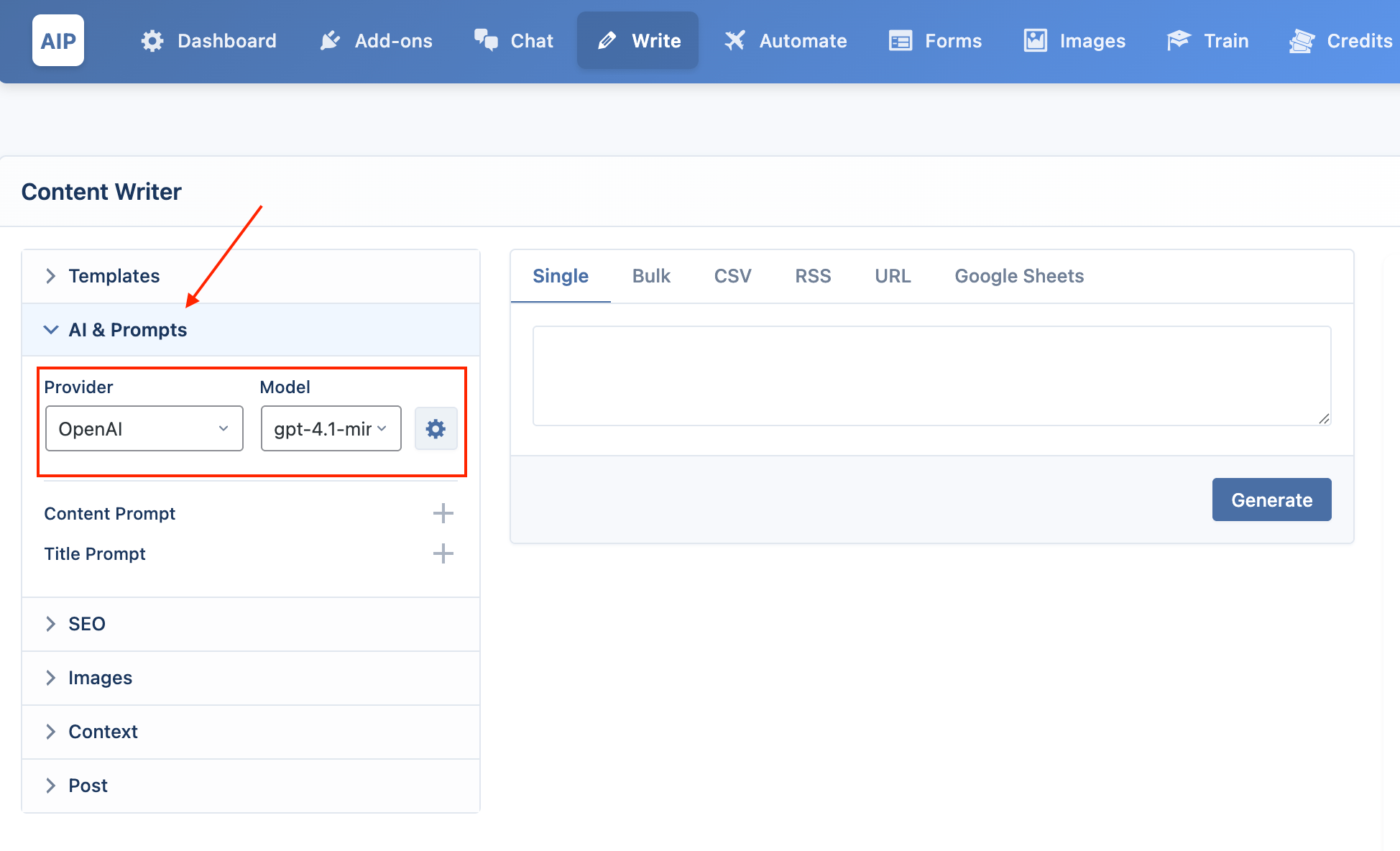Click the Model label

tap(285, 387)
